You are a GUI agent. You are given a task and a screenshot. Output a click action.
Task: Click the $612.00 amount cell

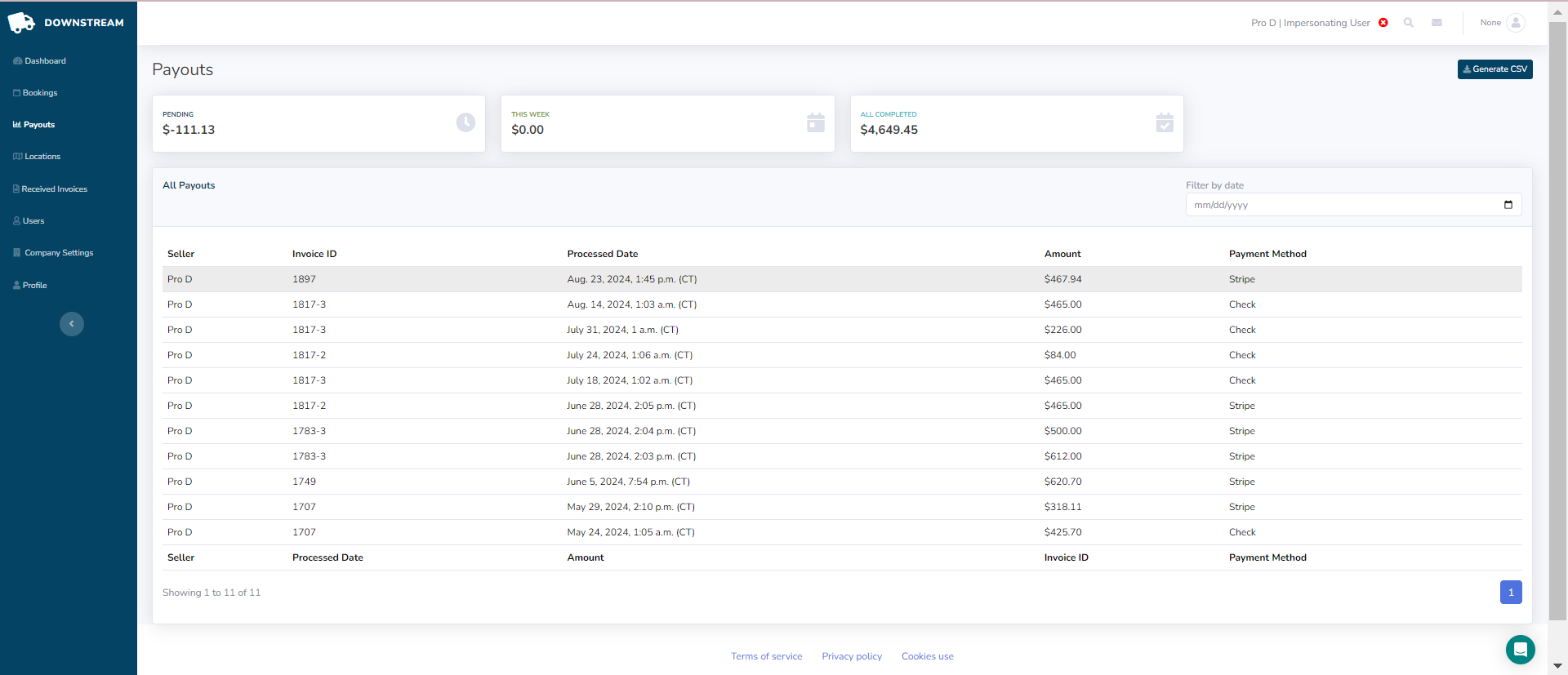pos(1062,456)
